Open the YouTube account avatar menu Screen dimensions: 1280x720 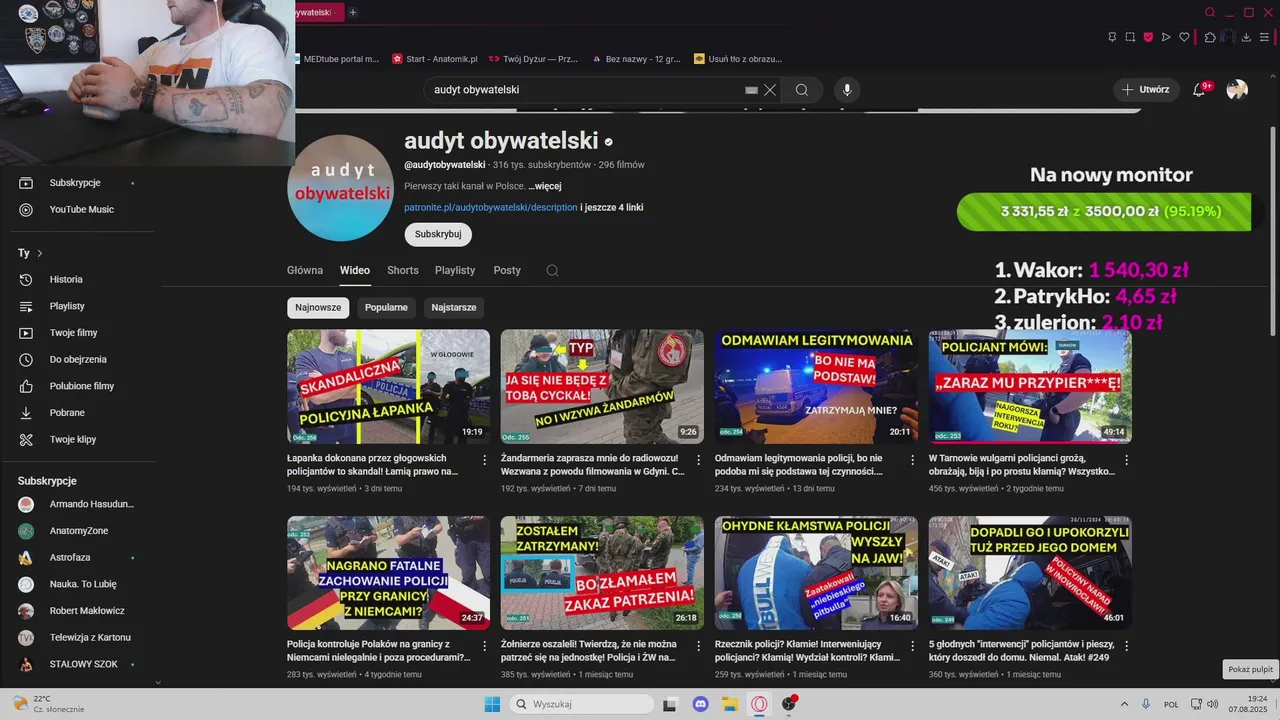tap(1237, 89)
